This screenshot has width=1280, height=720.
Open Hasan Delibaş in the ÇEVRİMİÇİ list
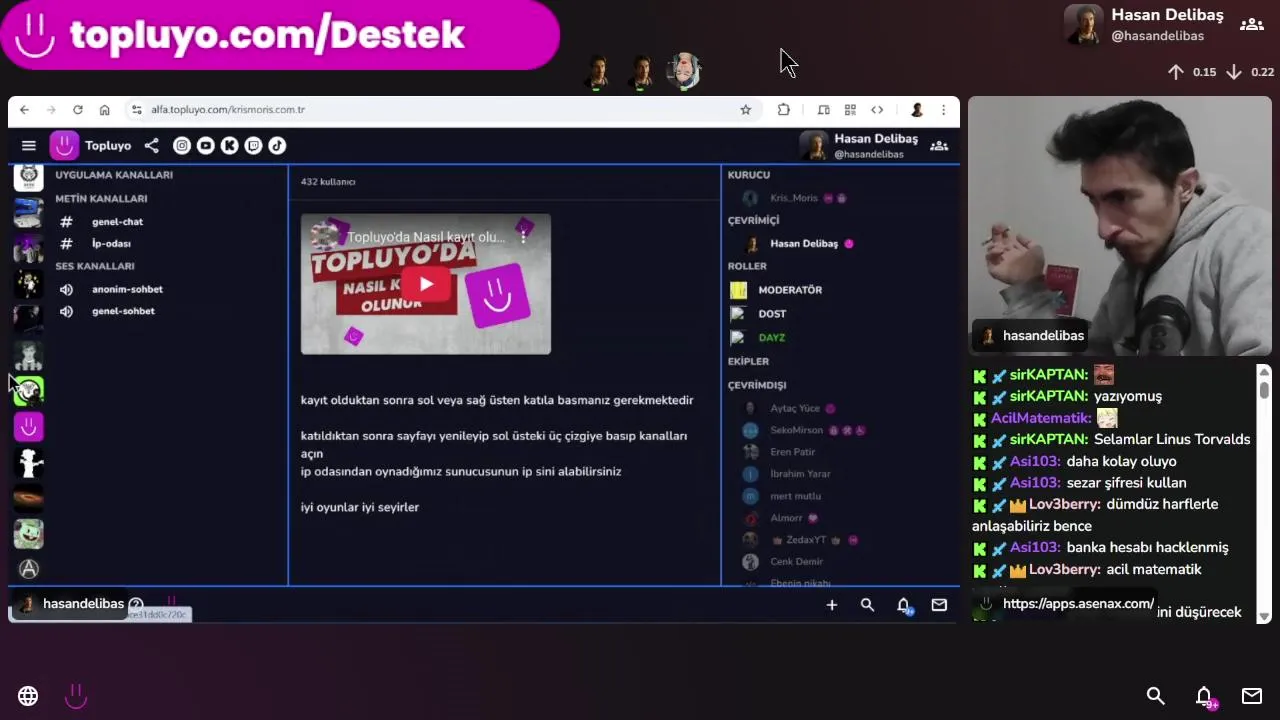804,244
